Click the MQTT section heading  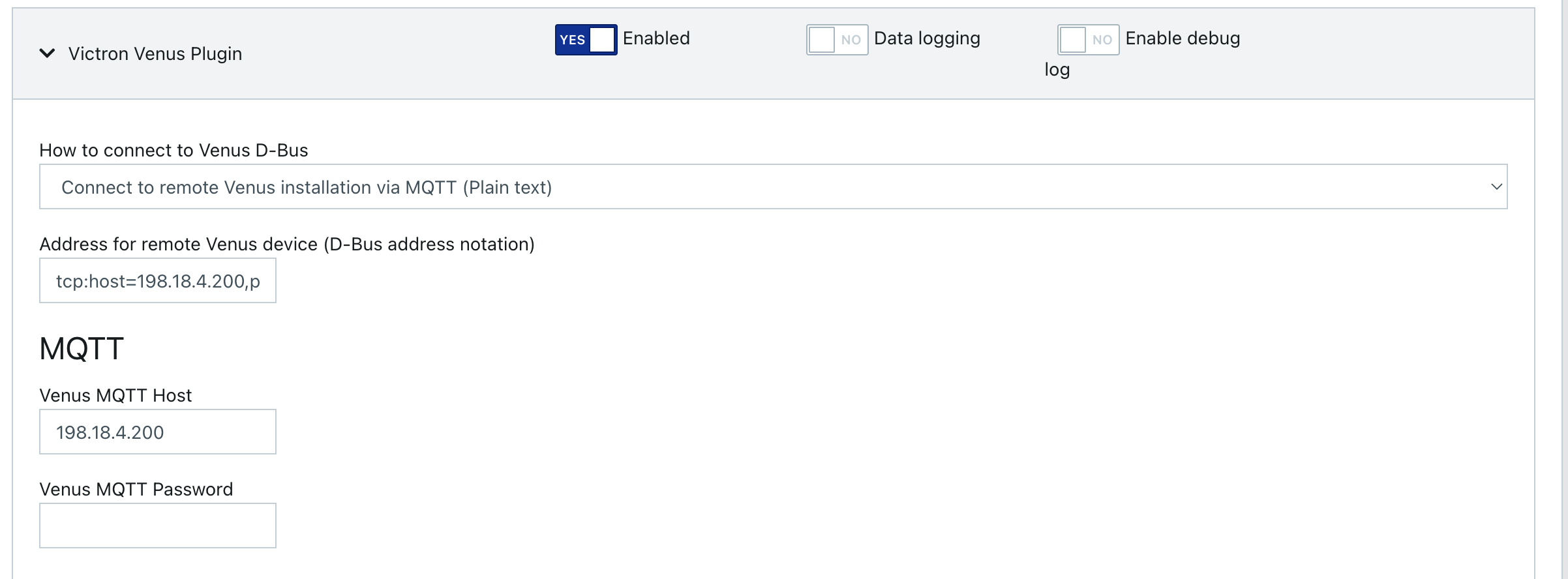[x=82, y=349]
